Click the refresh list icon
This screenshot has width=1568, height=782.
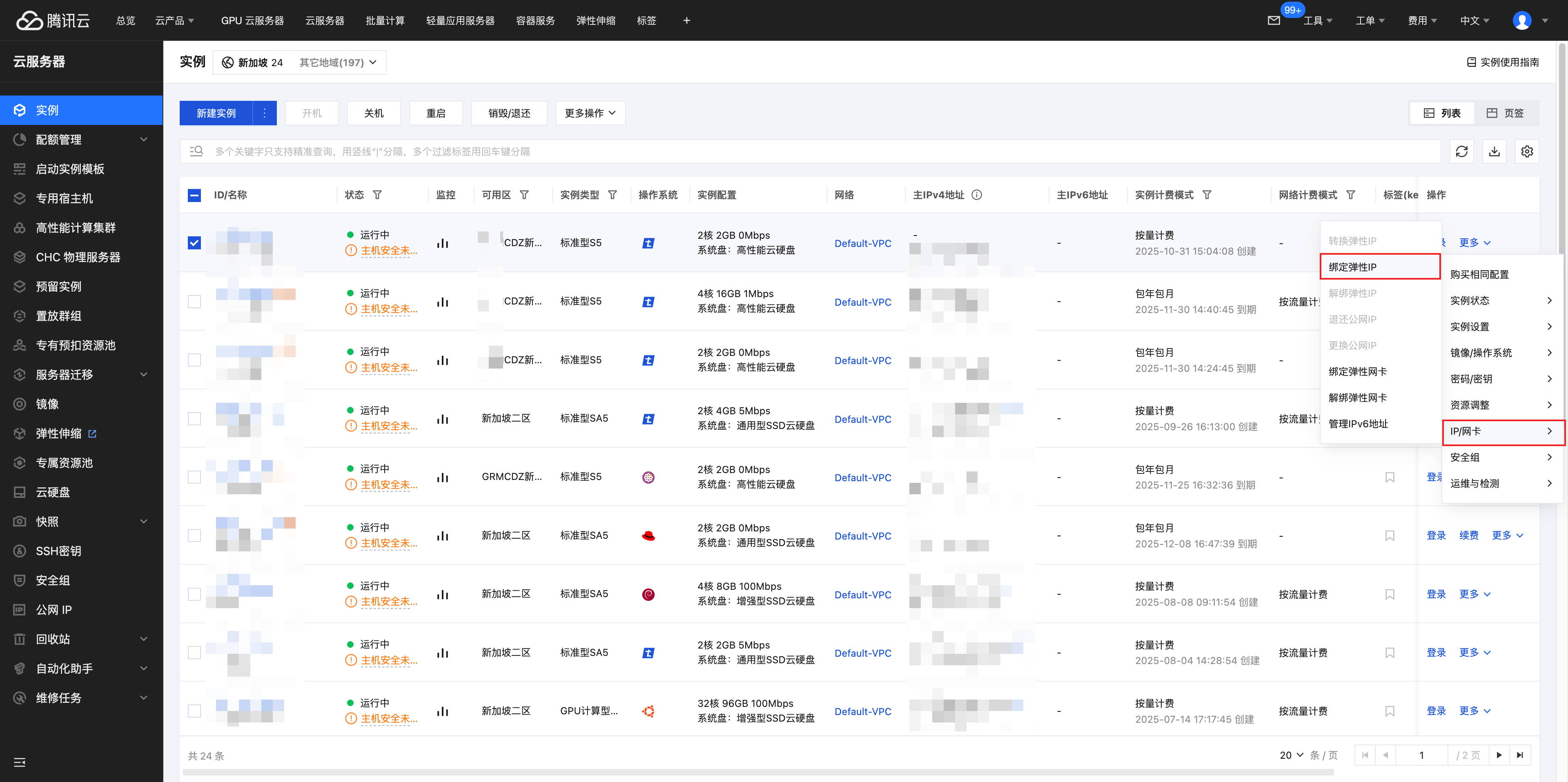tap(1461, 151)
